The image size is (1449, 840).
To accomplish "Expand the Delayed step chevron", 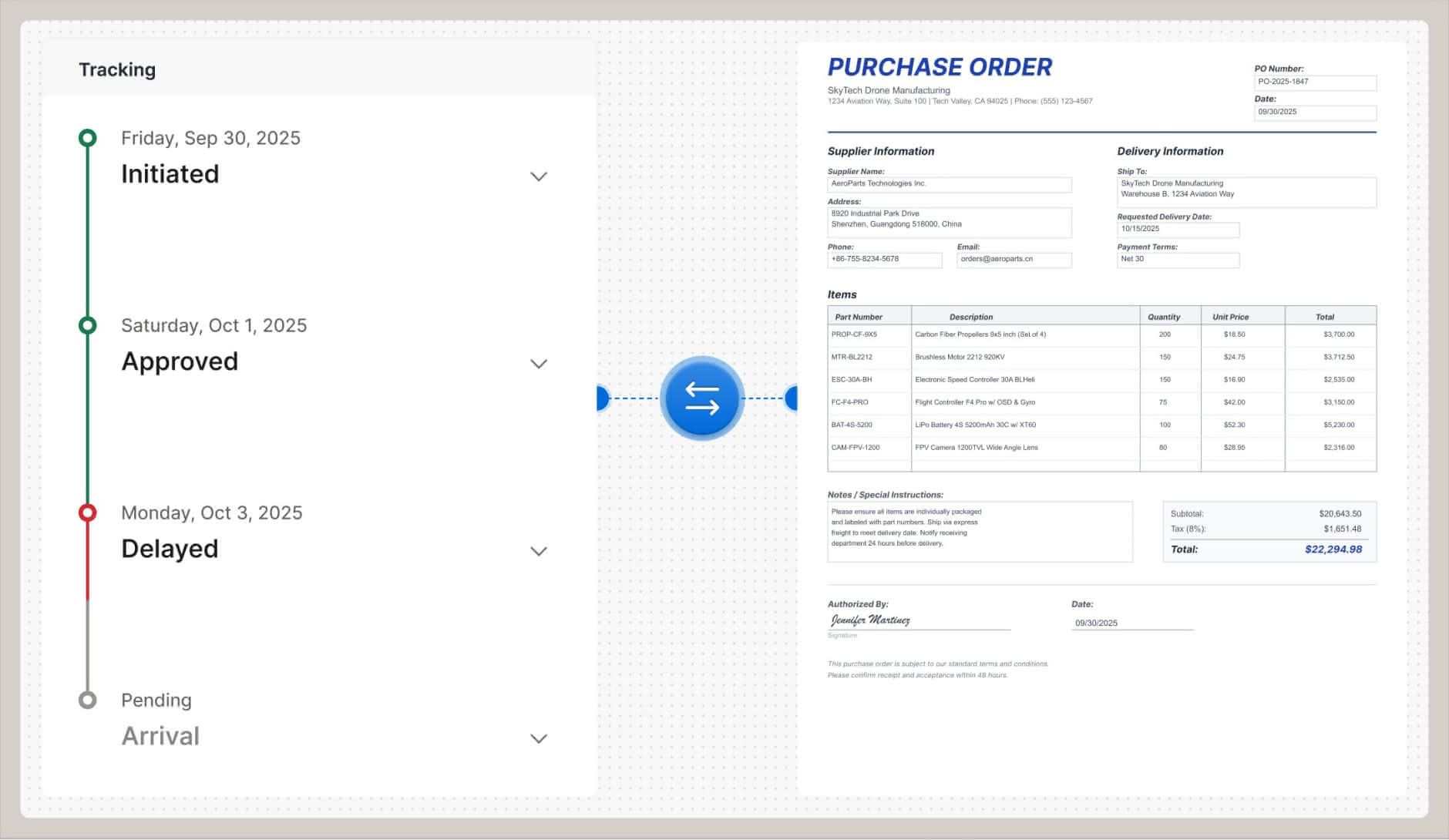I will point(539,551).
